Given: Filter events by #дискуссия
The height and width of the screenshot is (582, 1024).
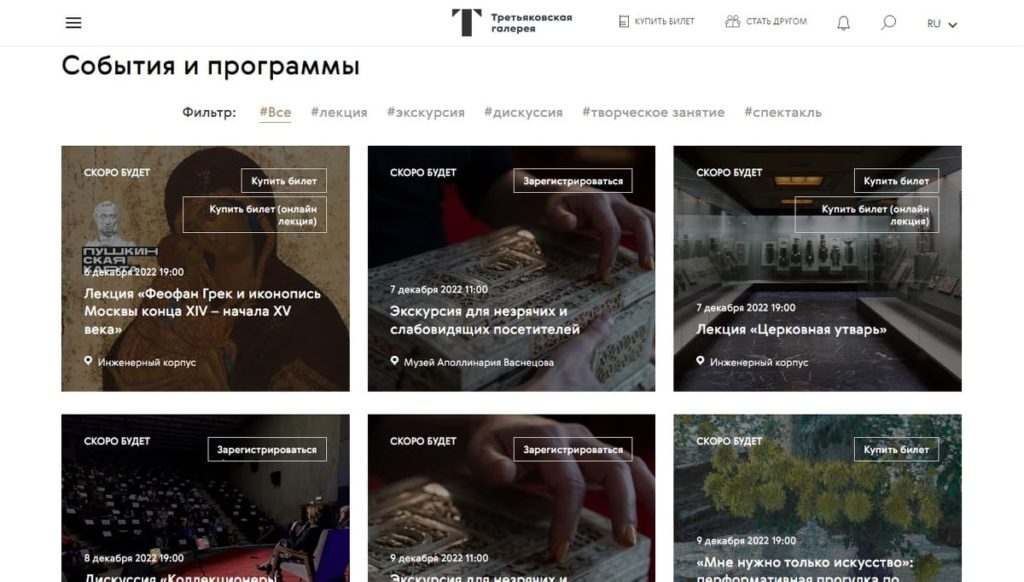Looking at the screenshot, I should pos(523,112).
